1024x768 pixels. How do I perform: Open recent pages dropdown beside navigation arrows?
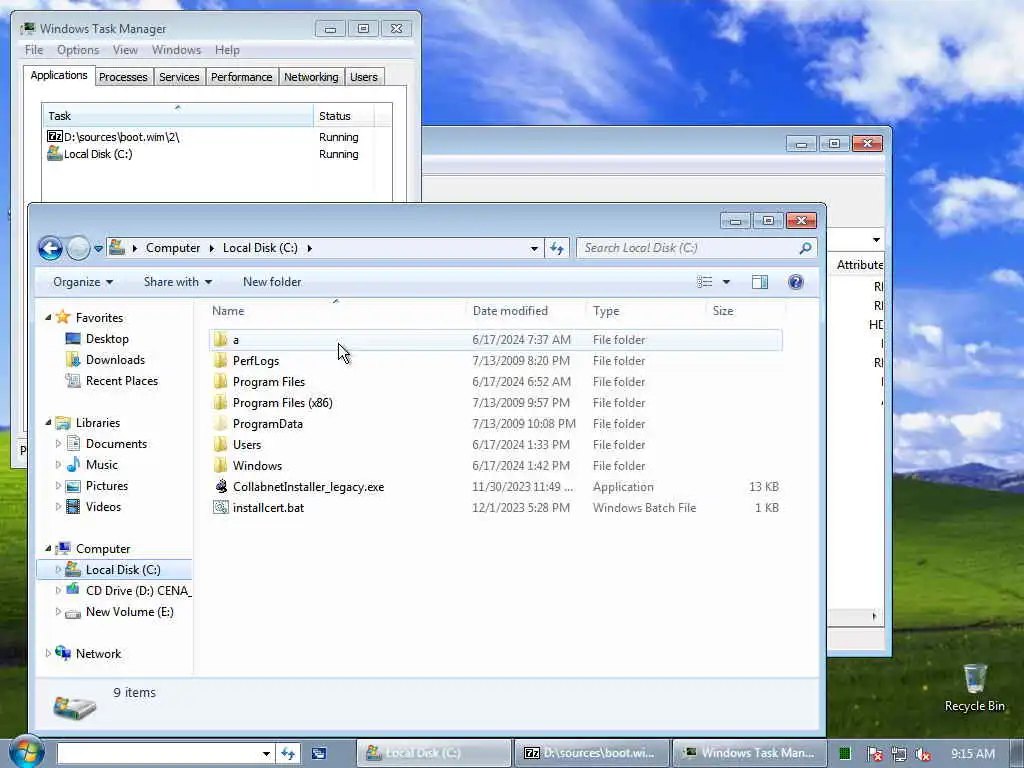[98, 249]
